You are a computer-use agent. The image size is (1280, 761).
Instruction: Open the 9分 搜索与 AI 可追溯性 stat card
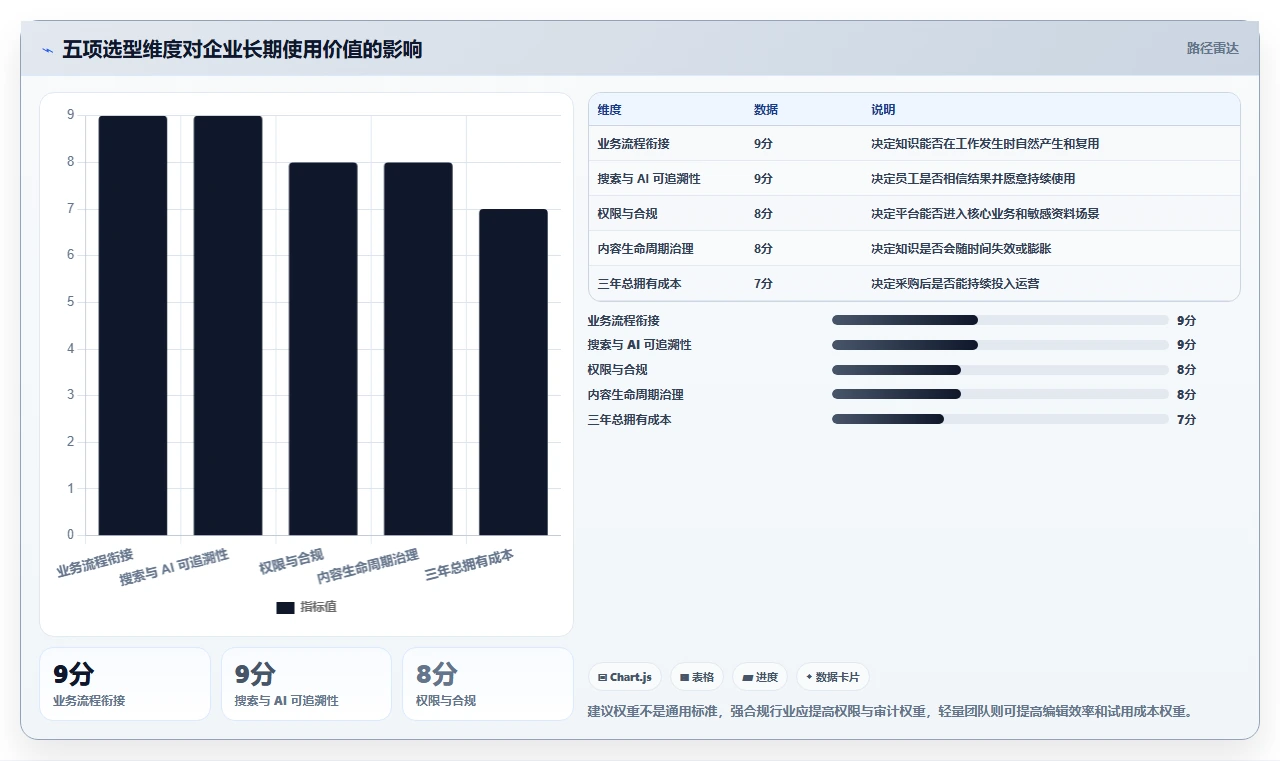pyautogui.click(x=306, y=684)
